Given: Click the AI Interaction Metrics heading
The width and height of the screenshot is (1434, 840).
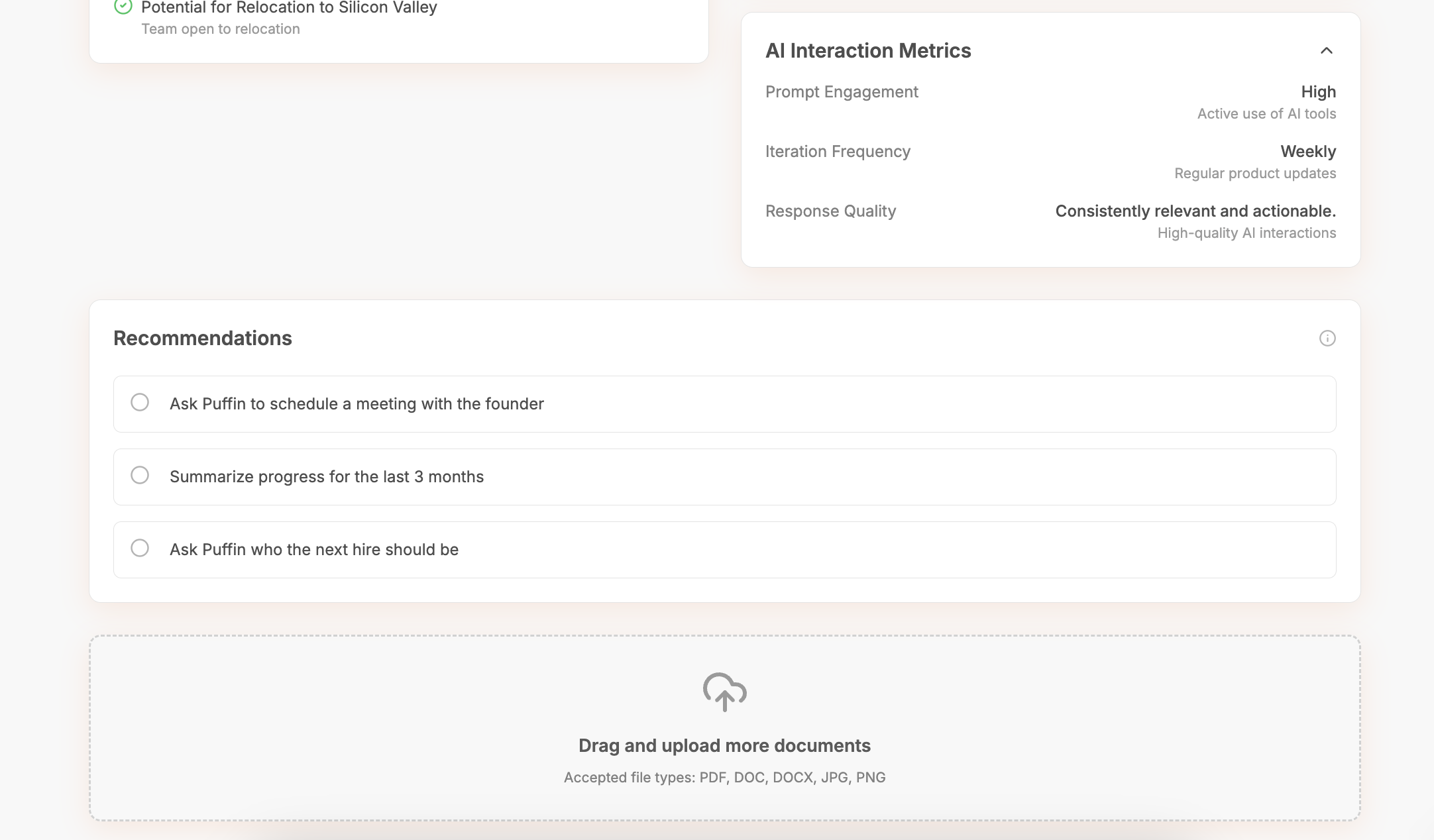Looking at the screenshot, I should 868,51.
